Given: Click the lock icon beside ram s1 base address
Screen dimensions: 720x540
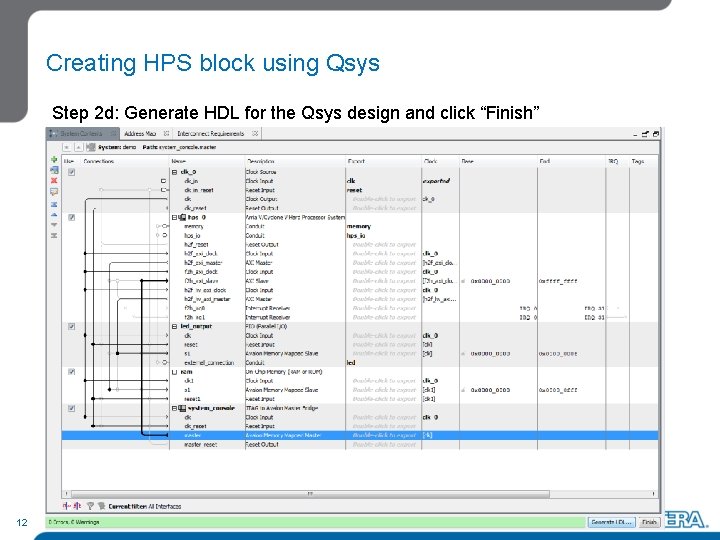Looking at the screenshot, I should point(463,390).
